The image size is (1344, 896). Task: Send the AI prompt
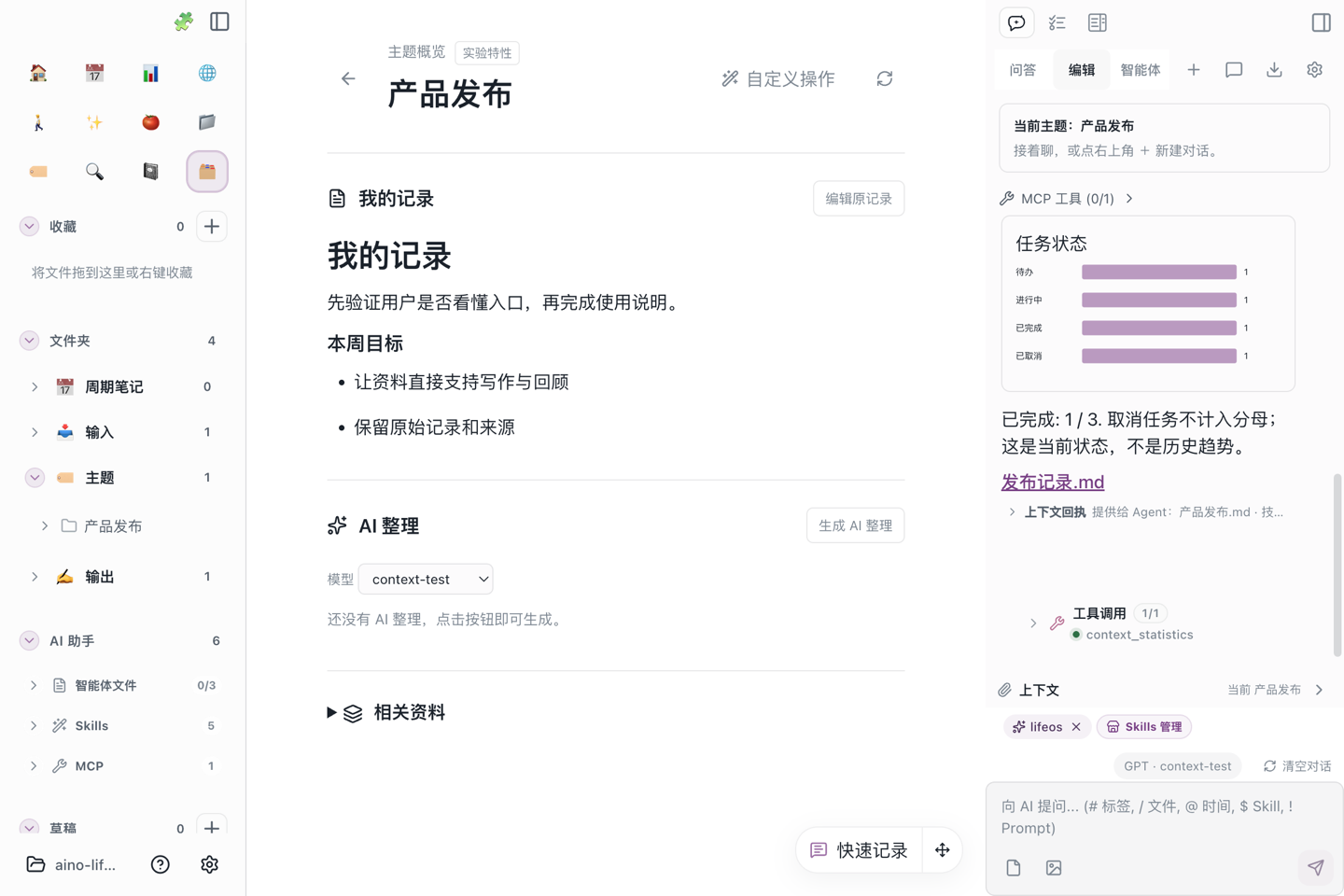1316,868
